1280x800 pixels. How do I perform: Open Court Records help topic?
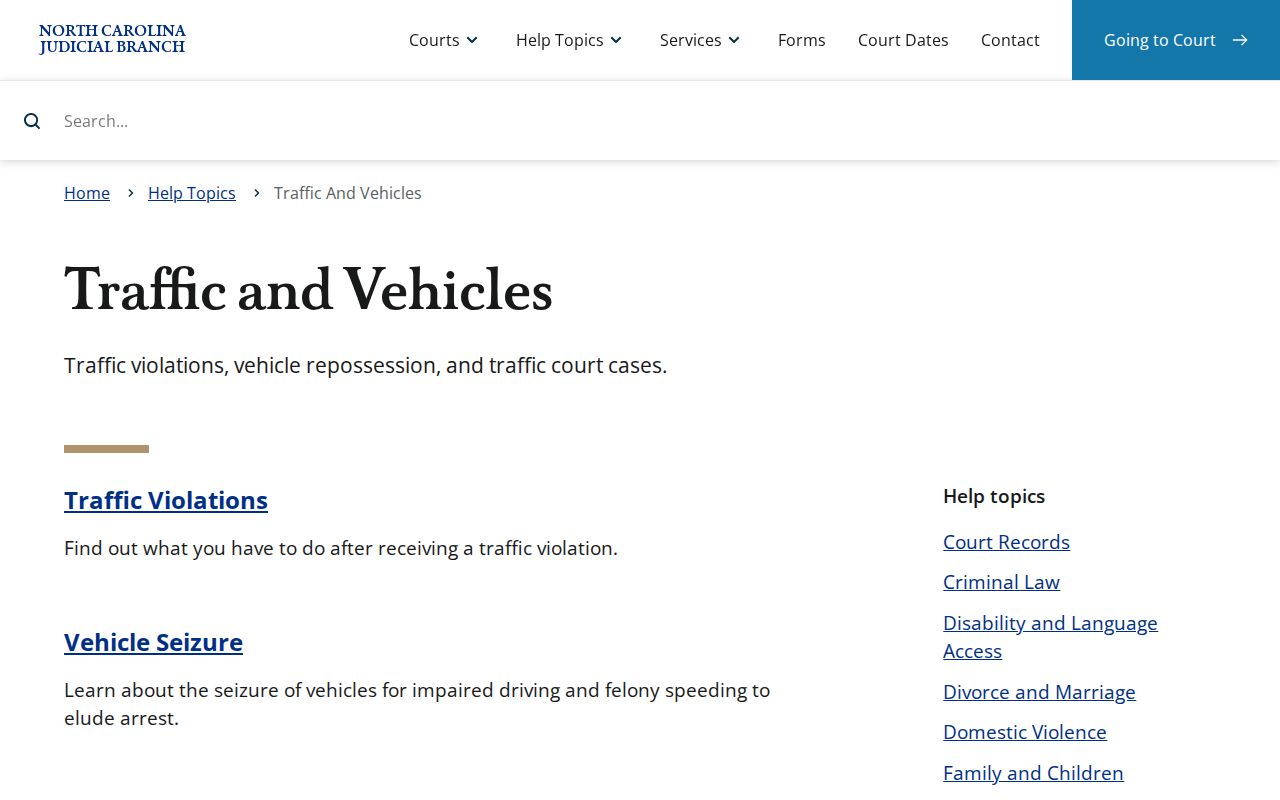tap(1006, 542)
